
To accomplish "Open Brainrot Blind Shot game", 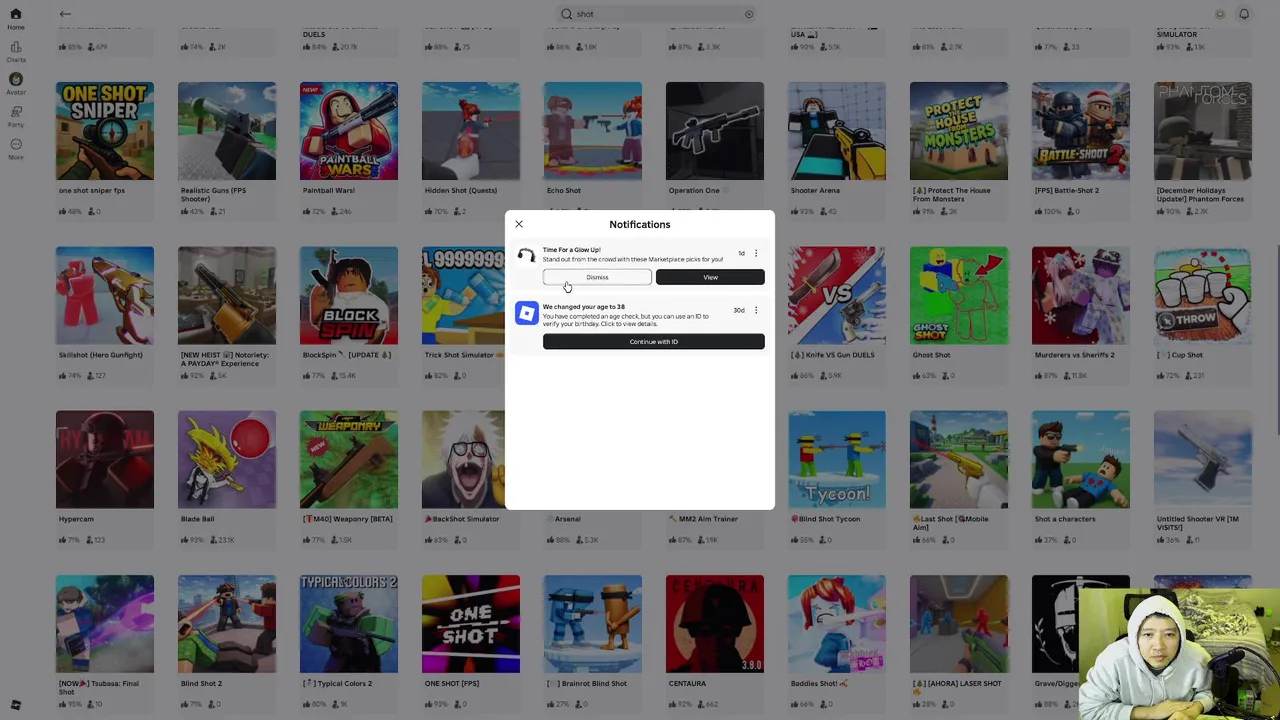I will click(x=593, y=624).
